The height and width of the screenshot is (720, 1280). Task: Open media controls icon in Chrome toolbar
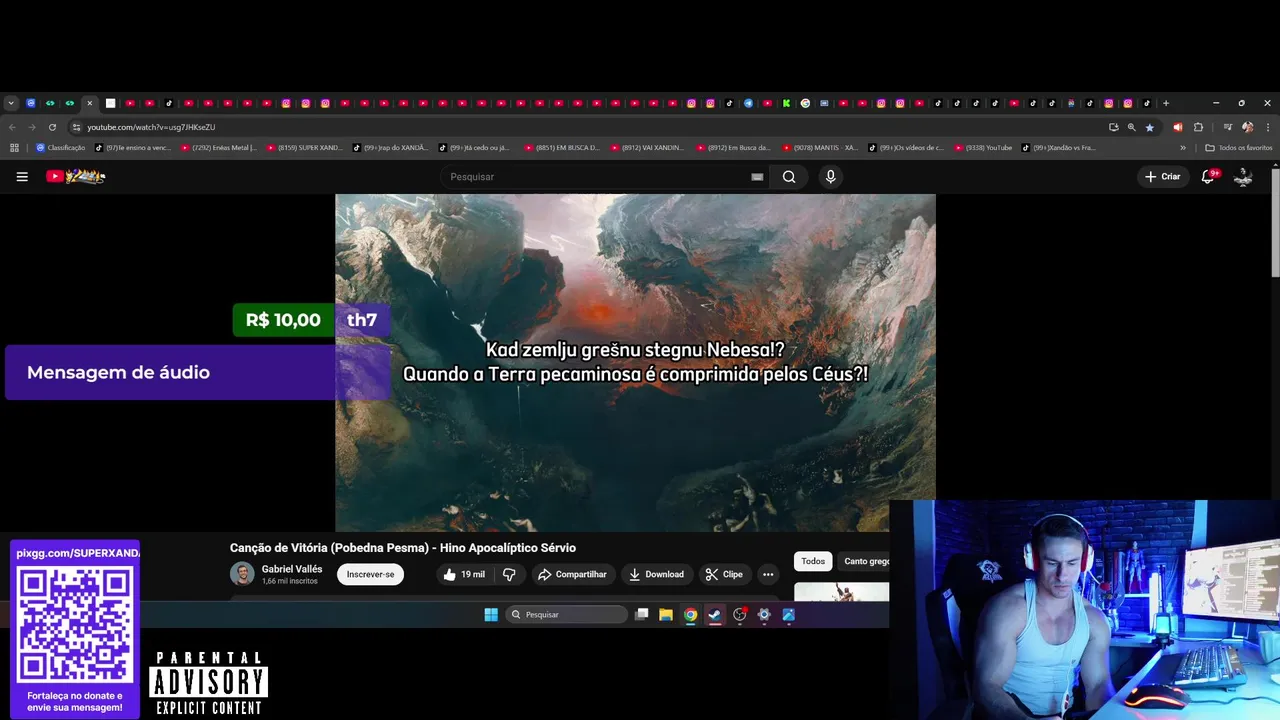pyautogui.click(x=1228, y=127)
